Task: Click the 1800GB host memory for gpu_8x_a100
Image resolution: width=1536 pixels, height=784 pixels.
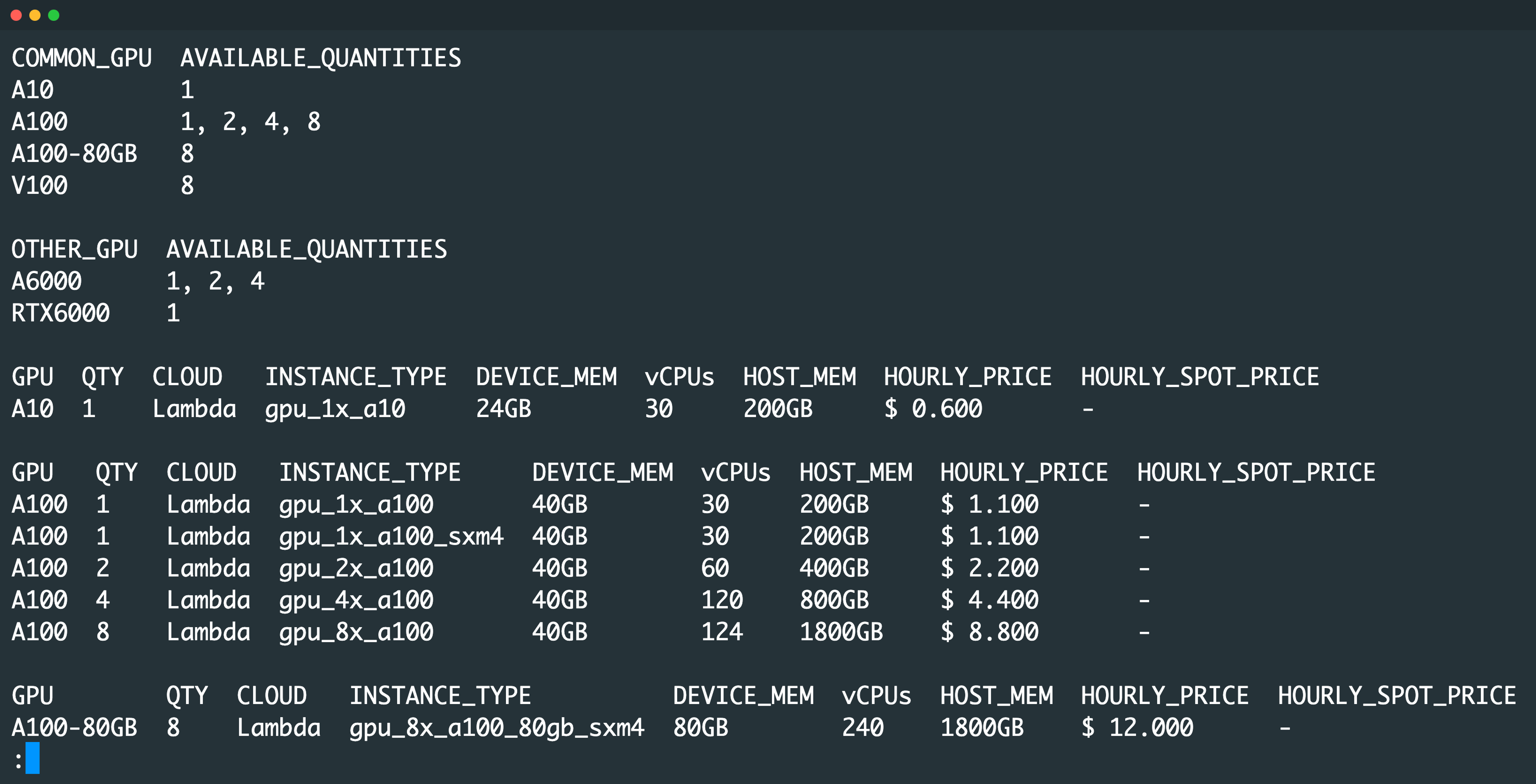Action: click(x=841, y=632)
